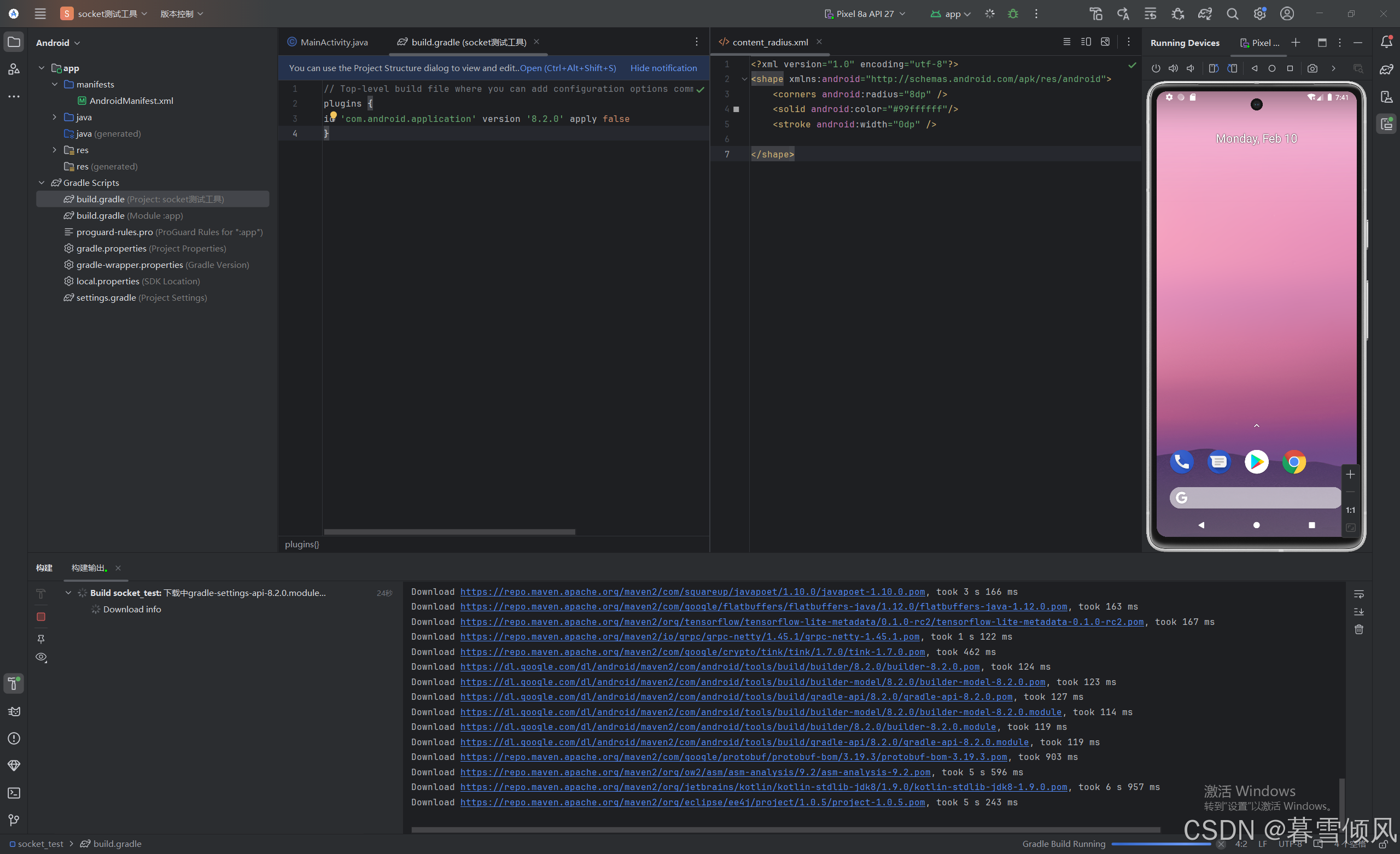Click Hide notification link
The height and width of the screenshot is (854, 1400).
[663, 68]
